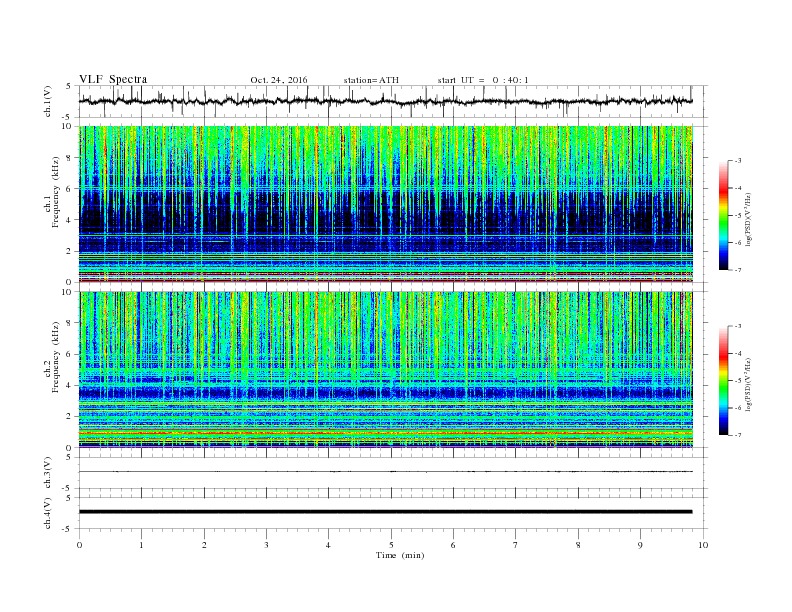The image size is (792, 612).
Task: Click the ch.1 spectrogram PSD color bar
Action: [x=724, y=215]
